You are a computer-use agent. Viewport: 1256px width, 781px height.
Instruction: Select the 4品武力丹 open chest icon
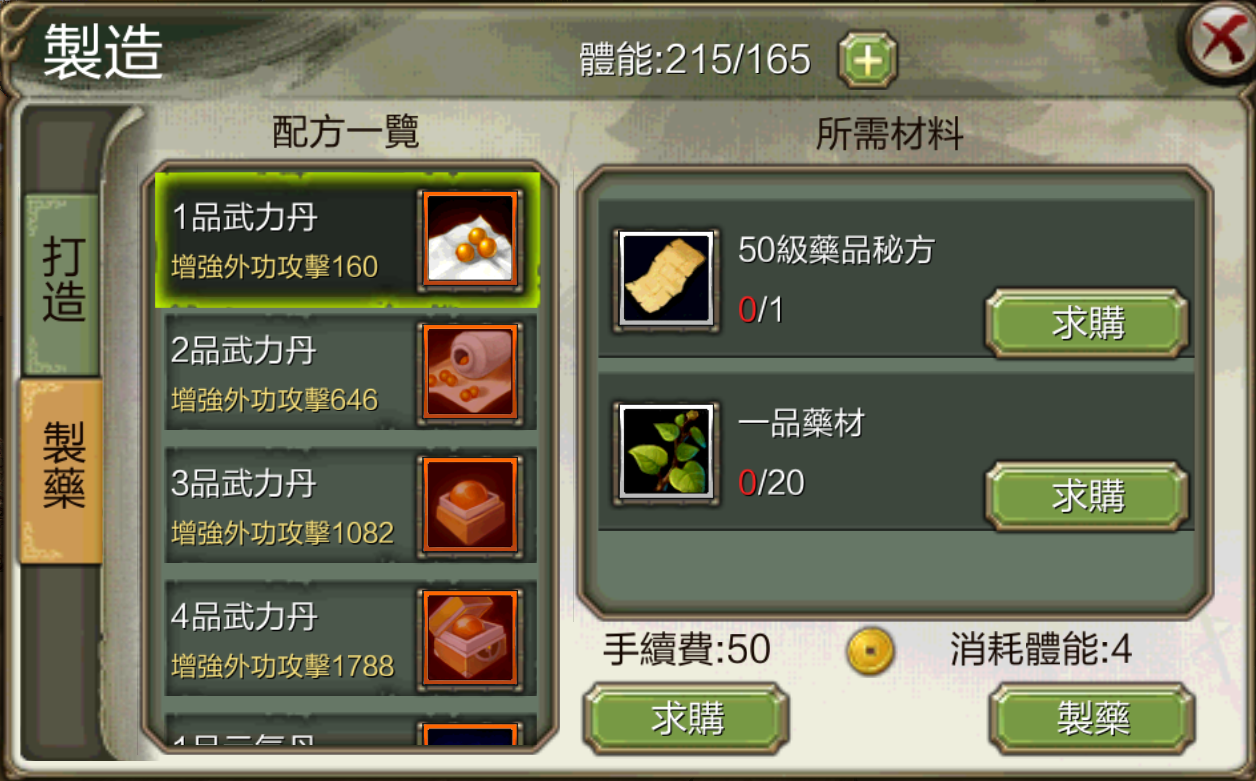(470, 638)
